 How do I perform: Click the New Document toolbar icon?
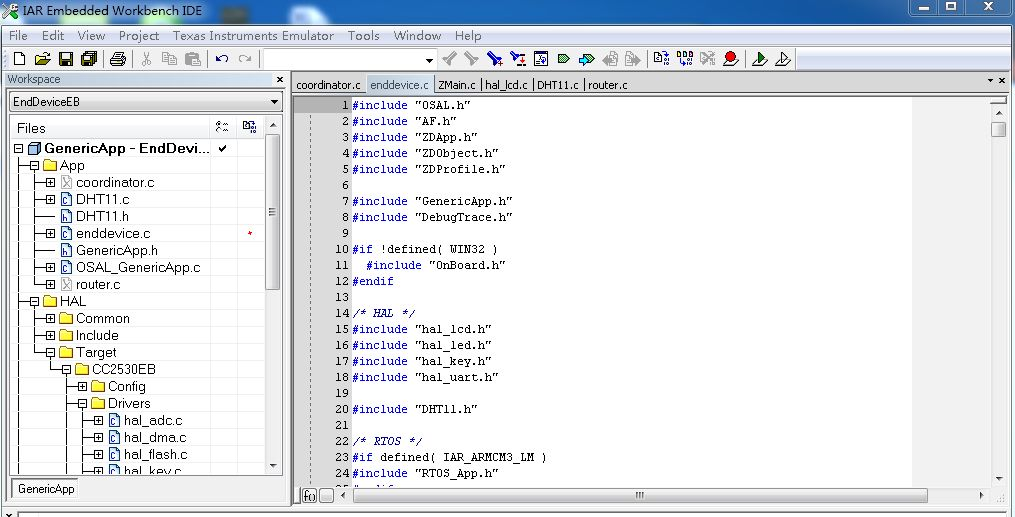tap(18, 59)
